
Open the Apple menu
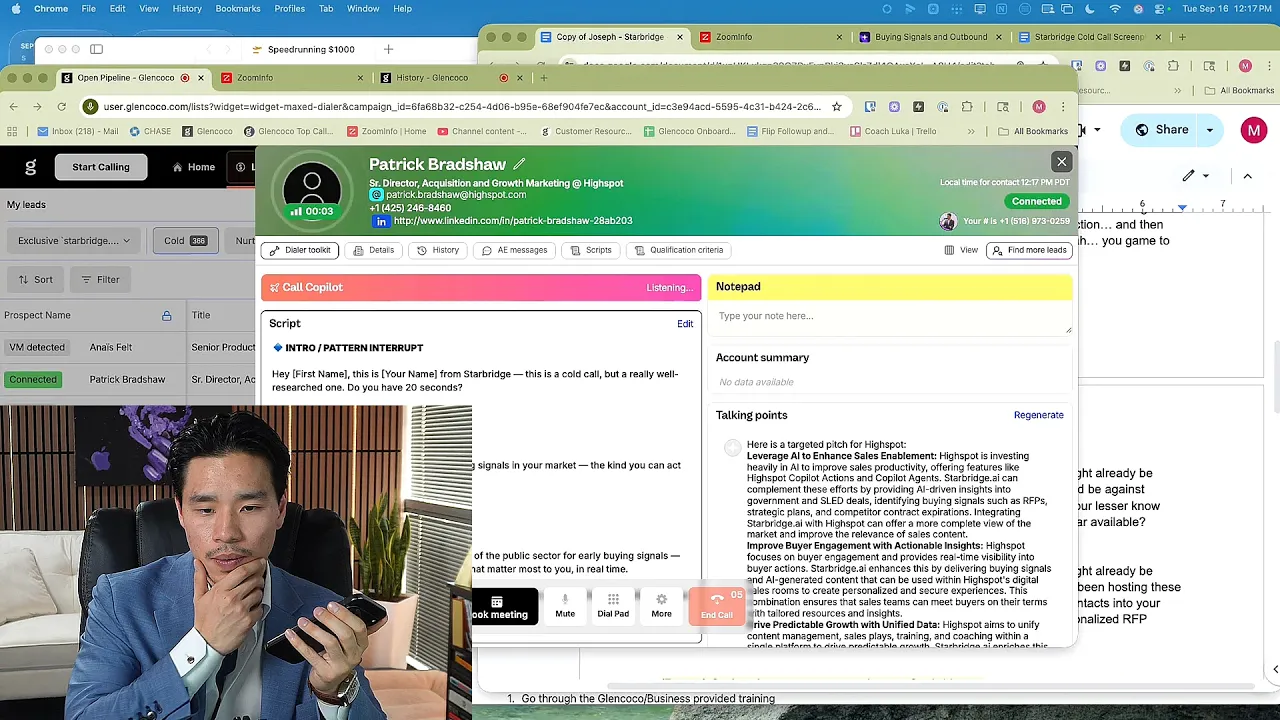pos(15,9)
